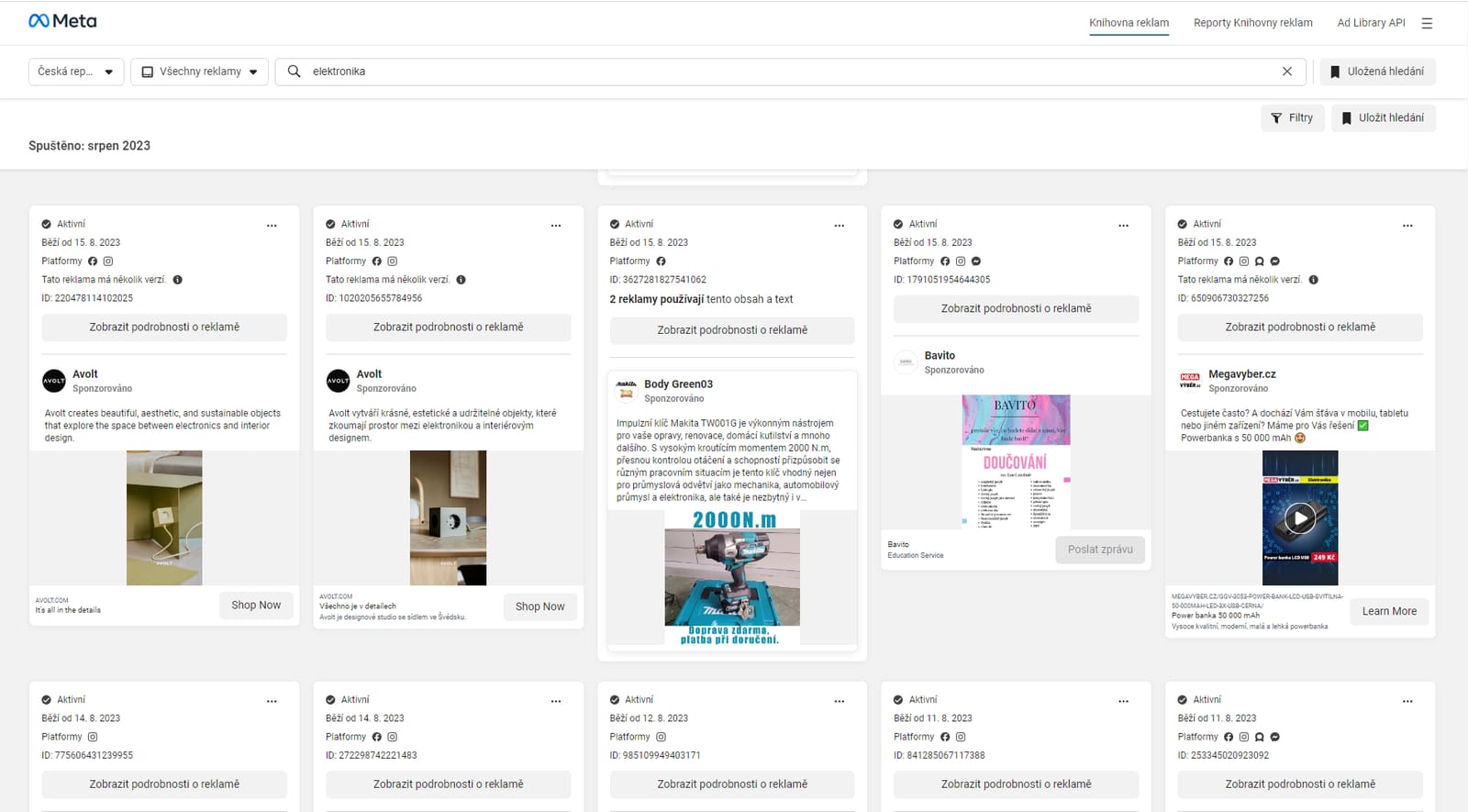Image resolution: width=1468 pixels, height=812 pixels.
Task: Open the Ad Library API tab
Action: (1371, 23)
